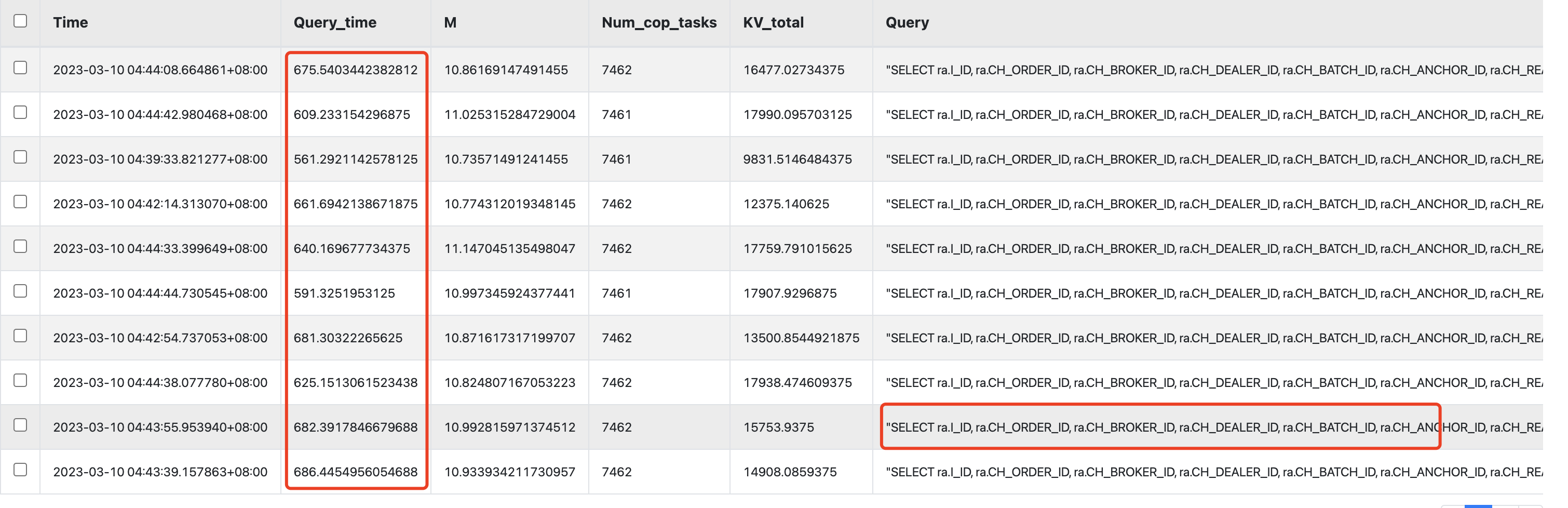
Task: Tick the checkbox for the 04:39:33.821277 entry
Action: [x=20, y=157]
